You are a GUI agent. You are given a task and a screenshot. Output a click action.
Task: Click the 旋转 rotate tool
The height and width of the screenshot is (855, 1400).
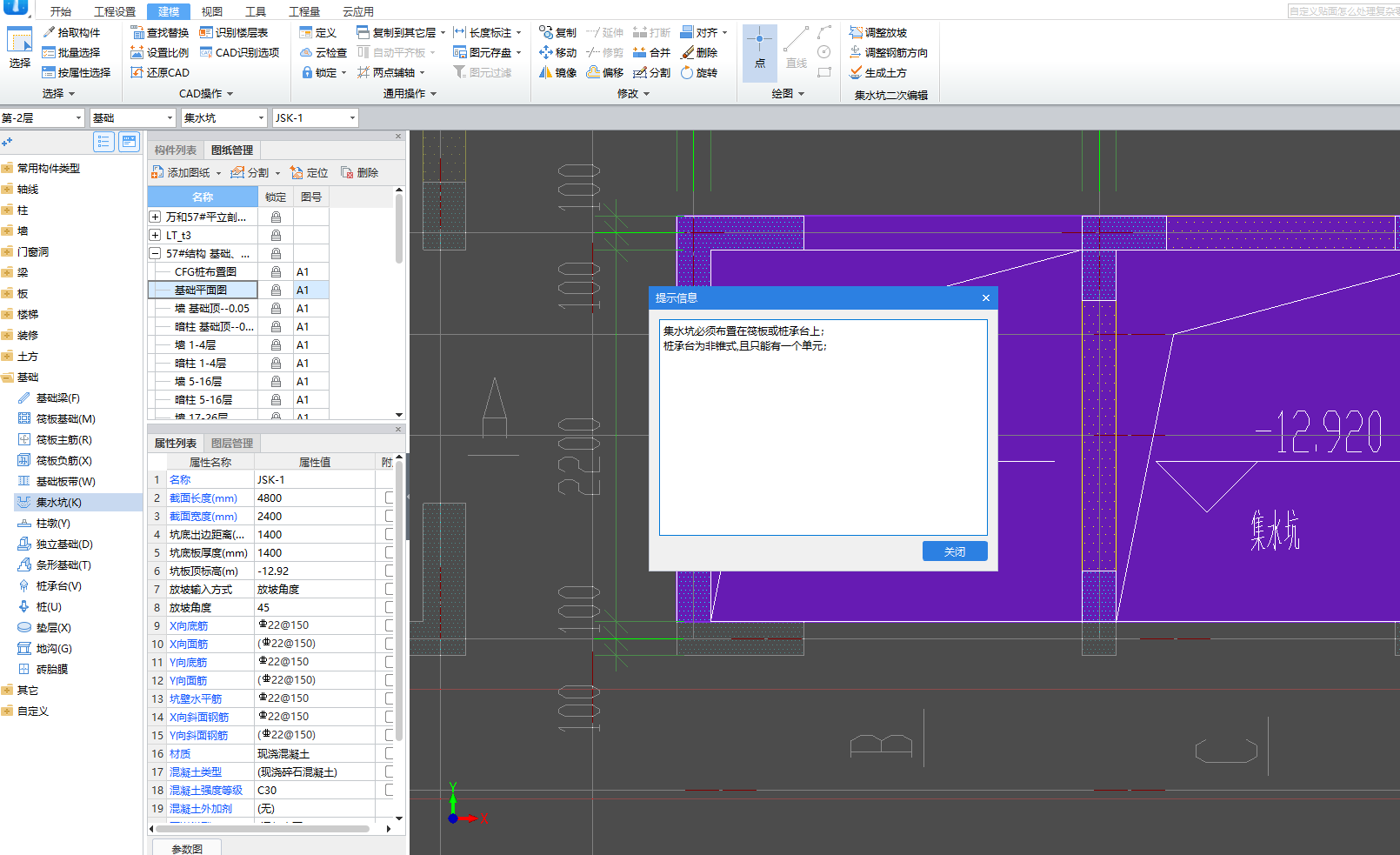pos(699,72)
